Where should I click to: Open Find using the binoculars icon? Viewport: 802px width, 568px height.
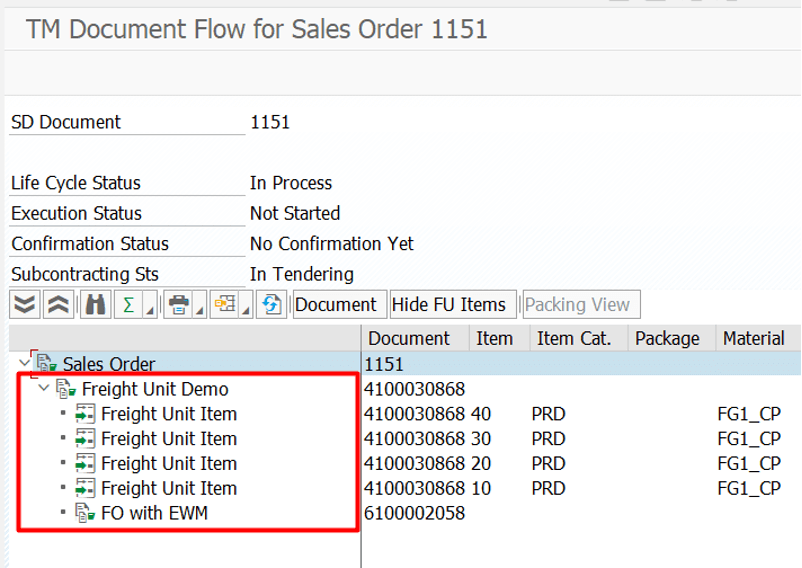pos(96,305)
